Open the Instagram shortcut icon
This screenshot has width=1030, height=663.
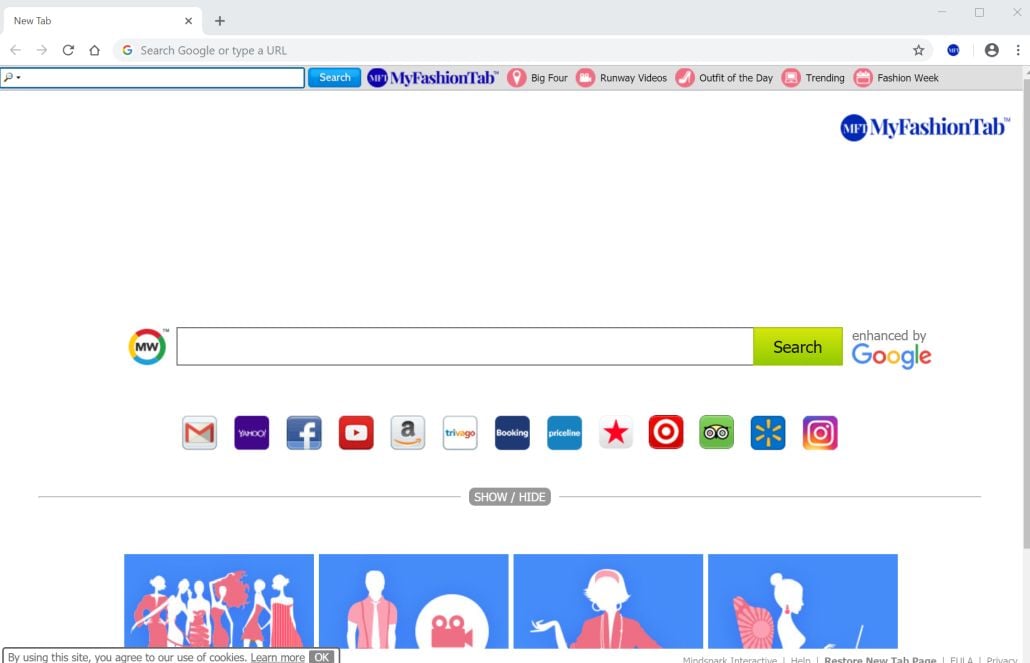click(x=820, y=432)
